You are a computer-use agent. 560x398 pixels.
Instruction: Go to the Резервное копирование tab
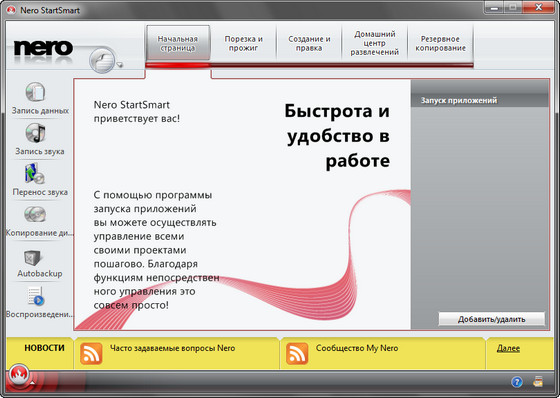pyautogui.click(x=440, y=43)
